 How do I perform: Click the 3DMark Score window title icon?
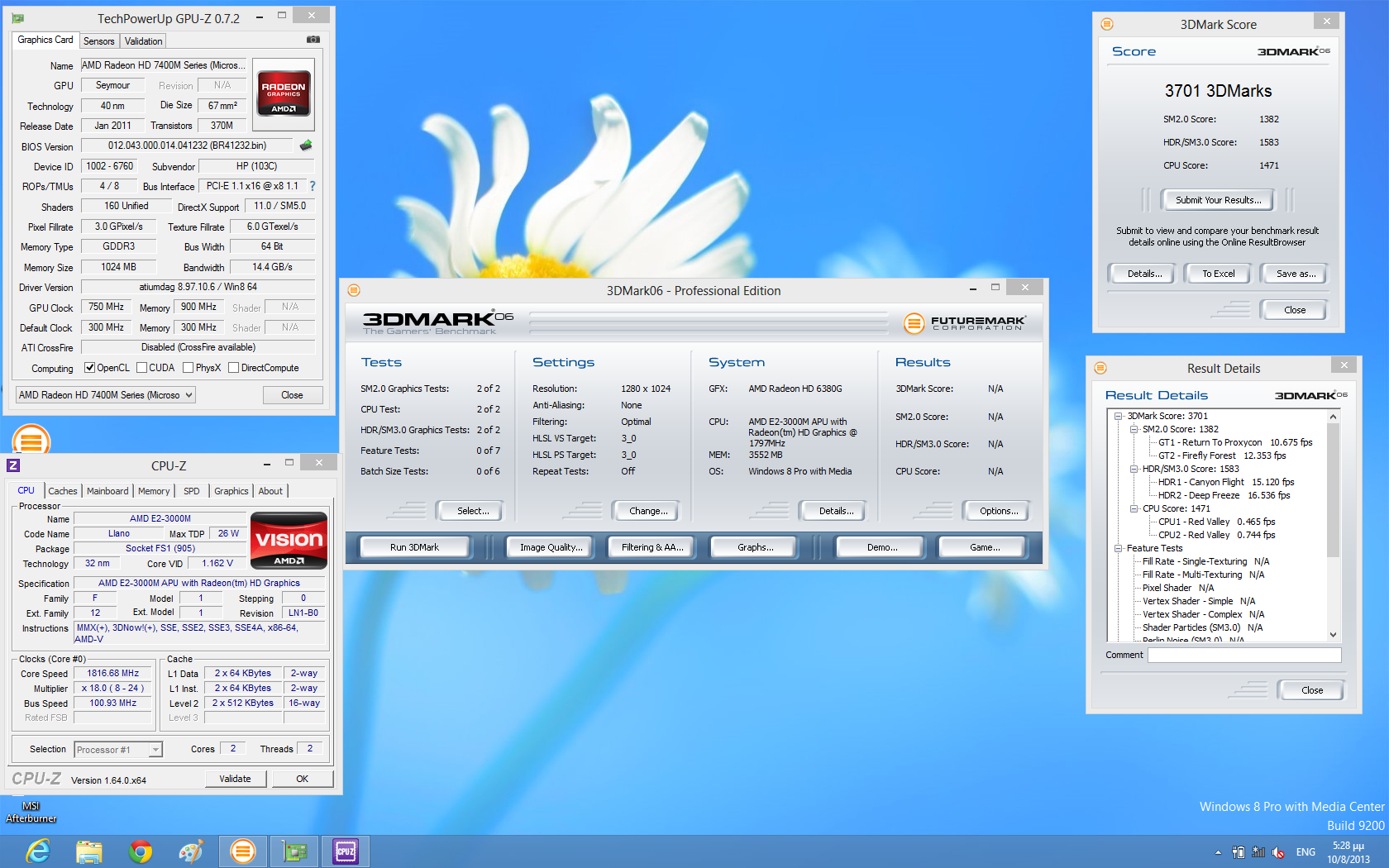click(x=1107, y=24)
